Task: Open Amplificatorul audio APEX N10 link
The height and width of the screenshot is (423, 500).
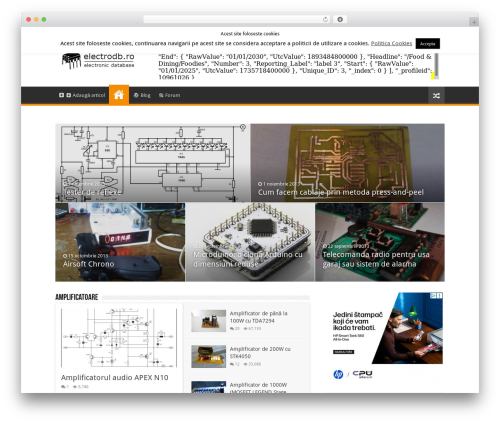Action: 114,377
